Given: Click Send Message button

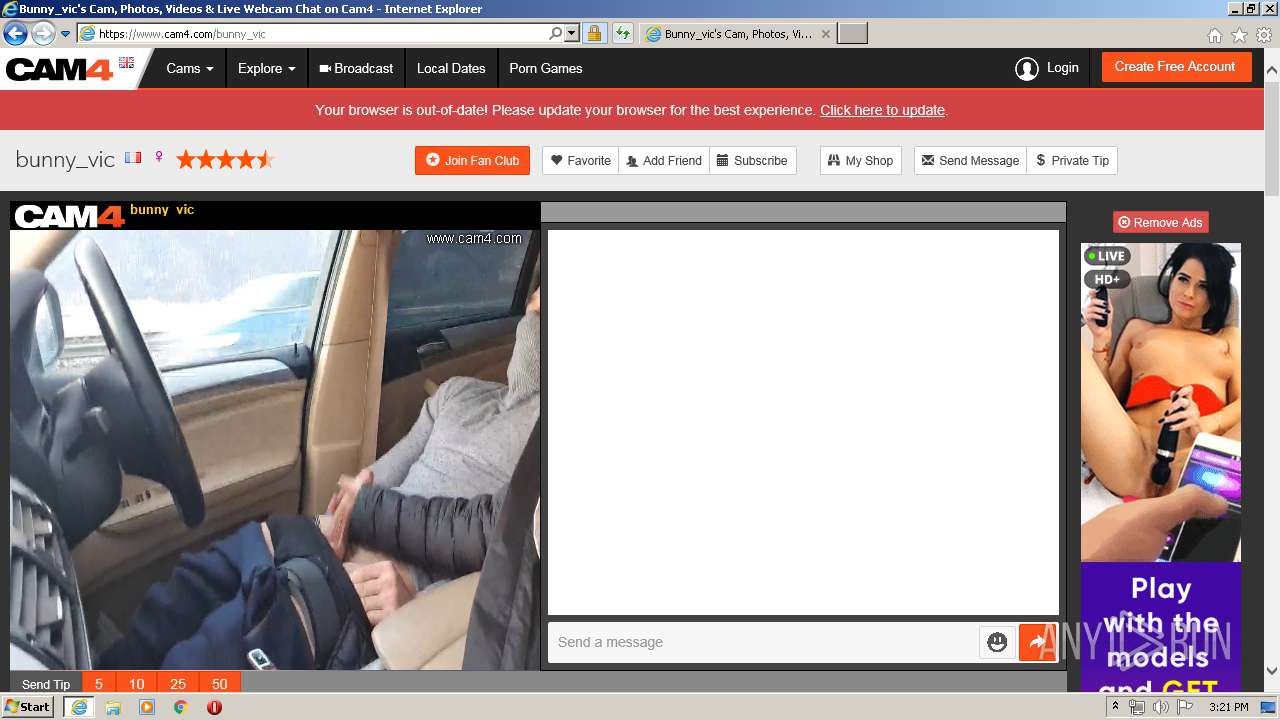Looking at the screenshot, I should point(970,160).
